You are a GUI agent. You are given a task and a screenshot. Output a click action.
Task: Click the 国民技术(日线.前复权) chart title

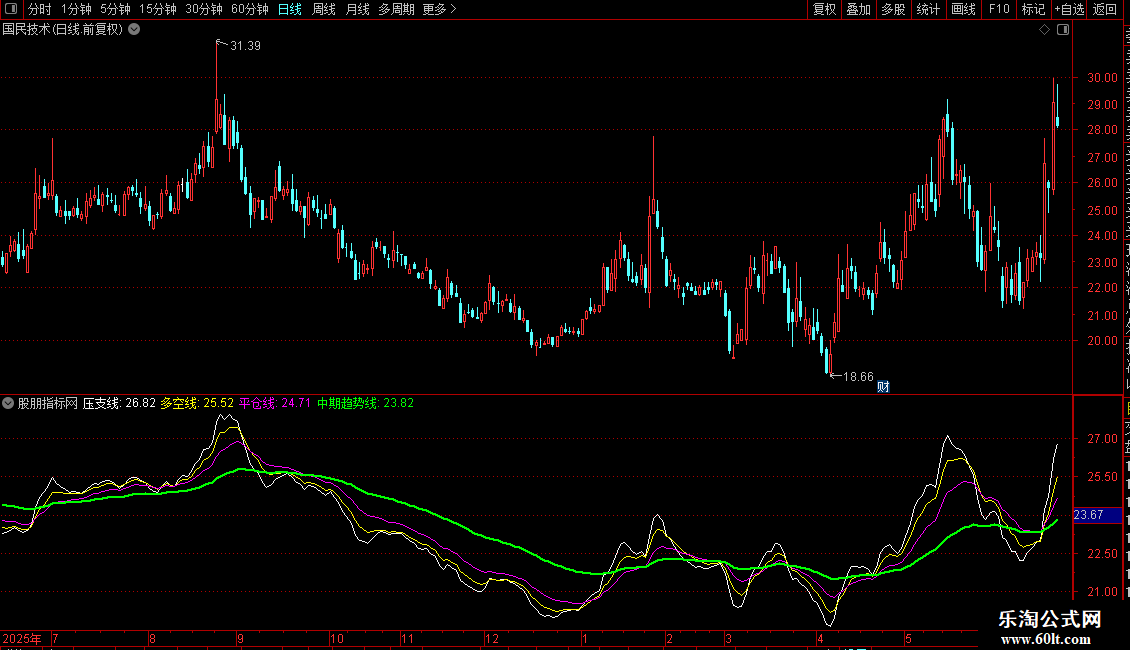tap(63, 30)
